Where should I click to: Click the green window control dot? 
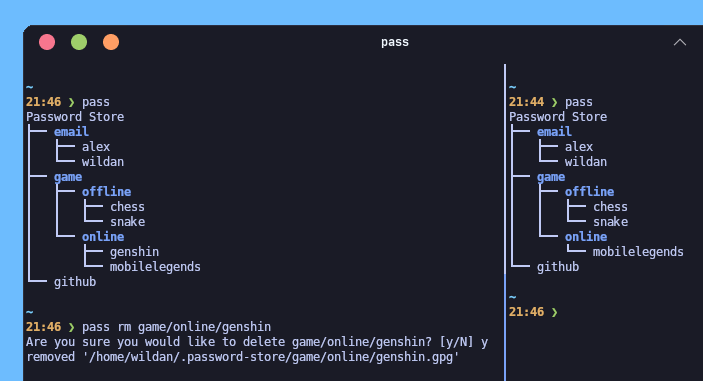click(79, 42)
